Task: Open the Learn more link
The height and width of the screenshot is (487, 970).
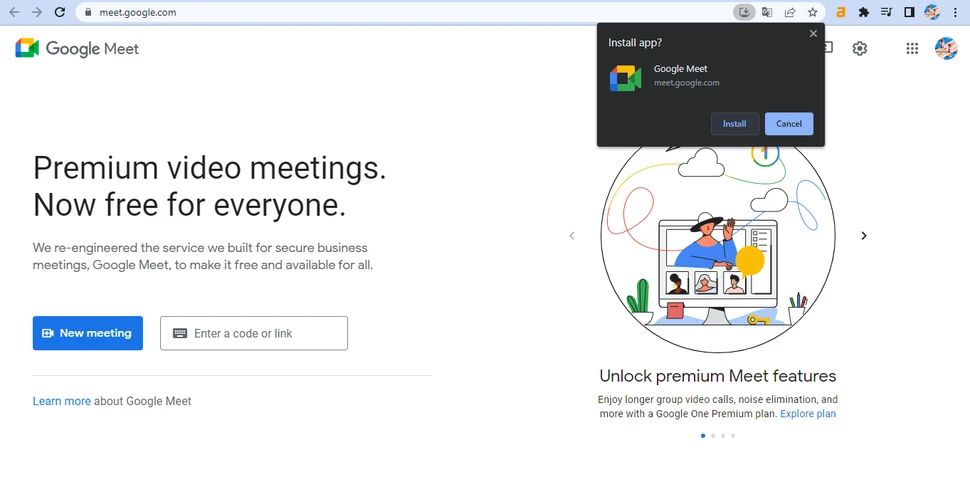Action: 62,401
